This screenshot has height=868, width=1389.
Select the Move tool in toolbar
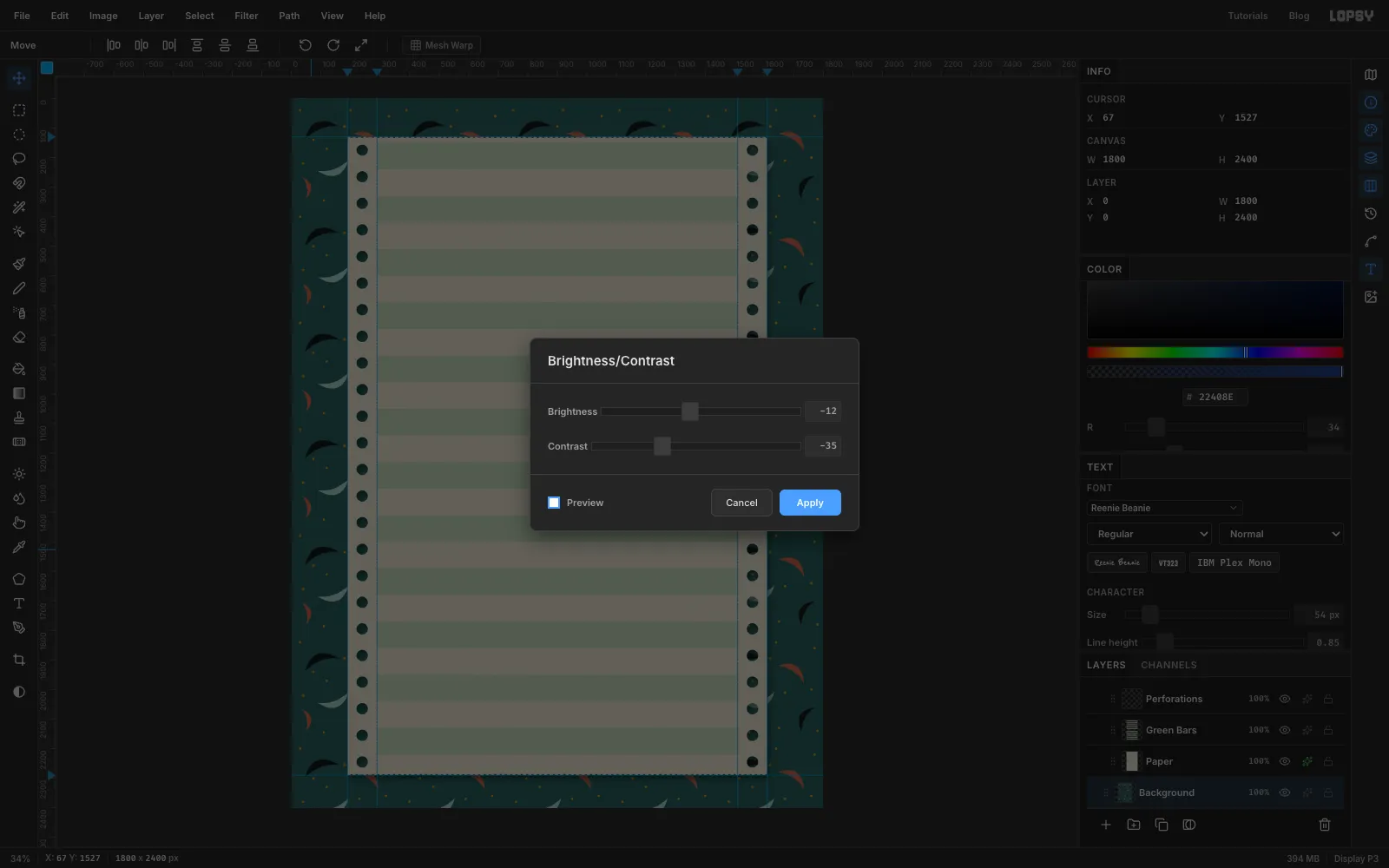(19, 79)
